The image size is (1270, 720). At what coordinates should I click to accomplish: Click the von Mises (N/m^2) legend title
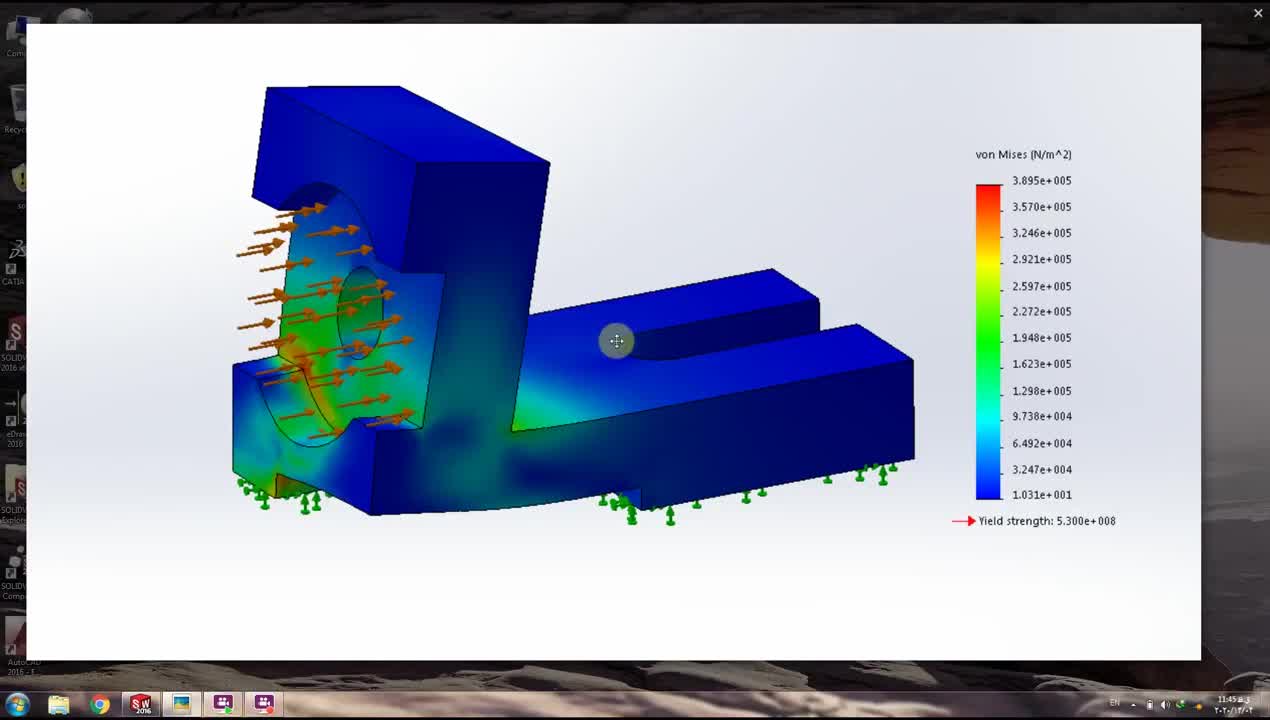(x=1023, y=154)
